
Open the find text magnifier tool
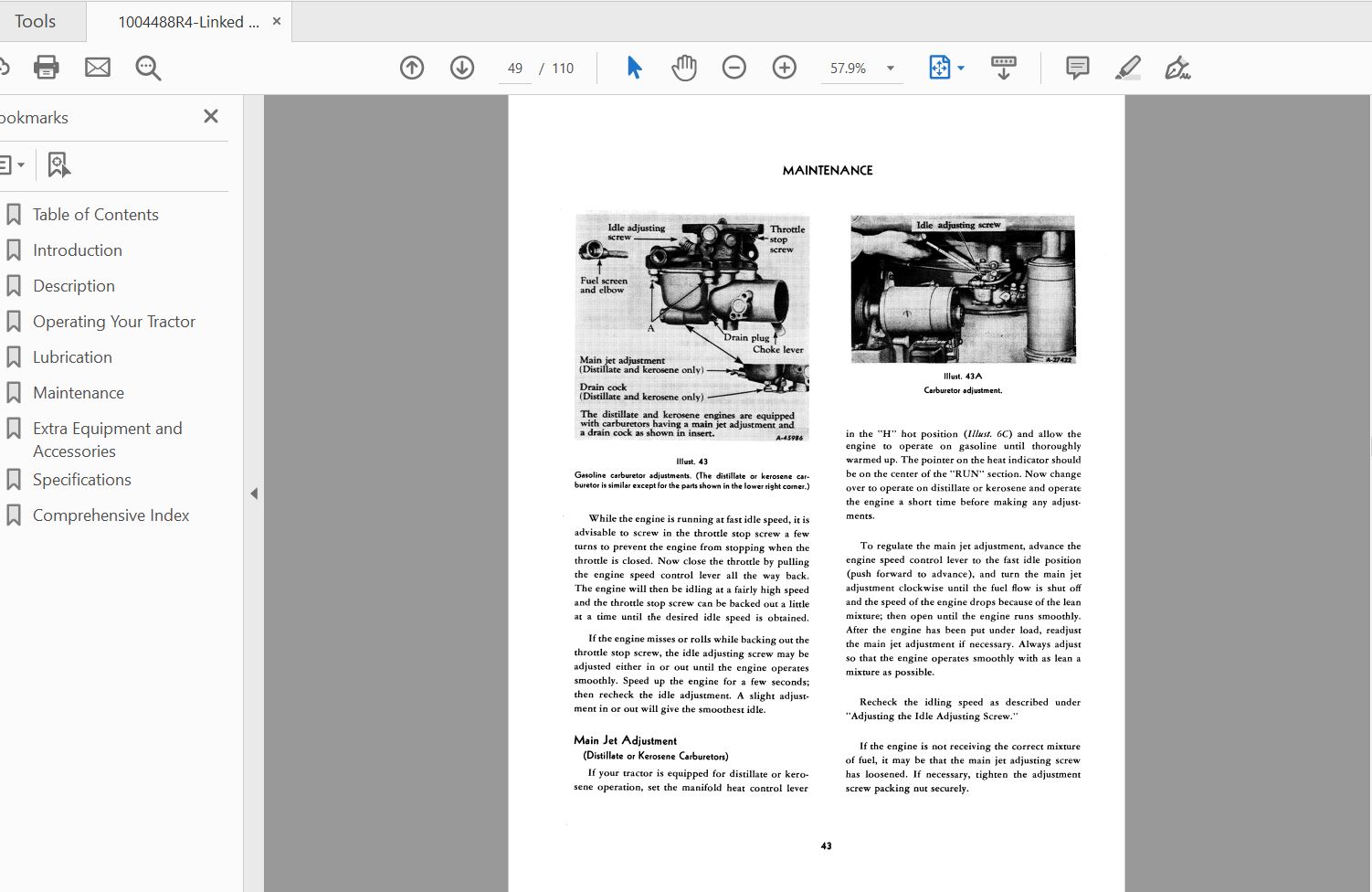pyautogui.click(x=148, y=68)
